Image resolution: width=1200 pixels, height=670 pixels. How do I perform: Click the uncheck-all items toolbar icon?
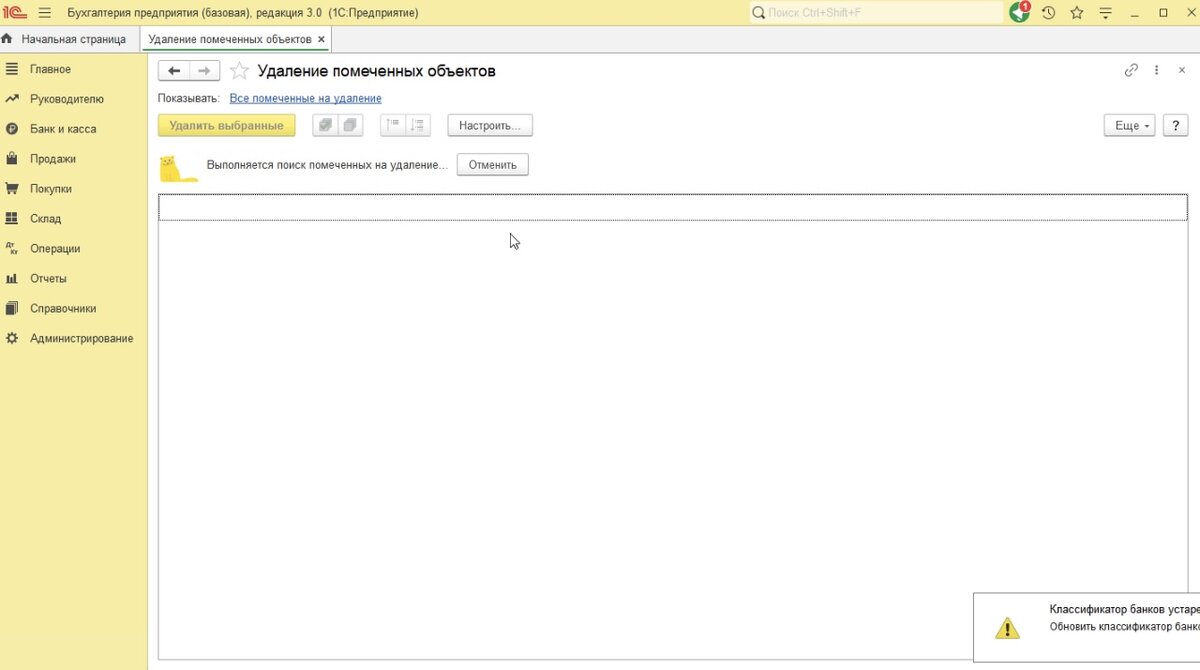click(350, 126)
